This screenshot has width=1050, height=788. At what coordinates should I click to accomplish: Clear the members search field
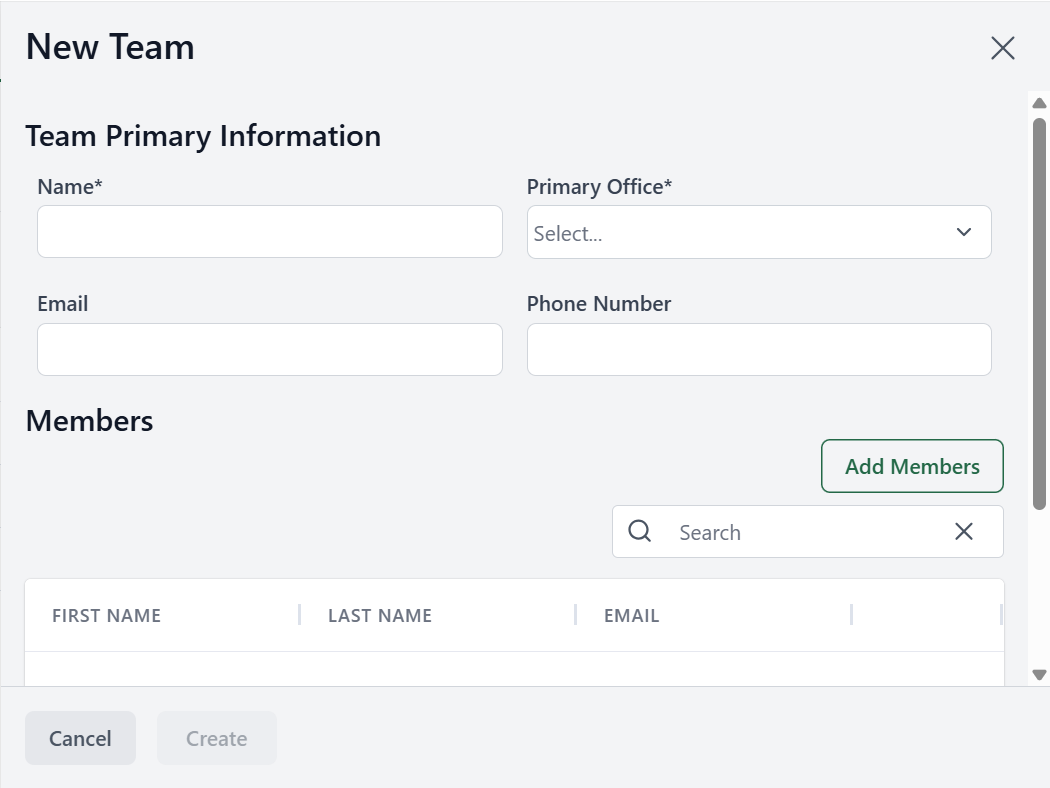(x=964, y=531)
